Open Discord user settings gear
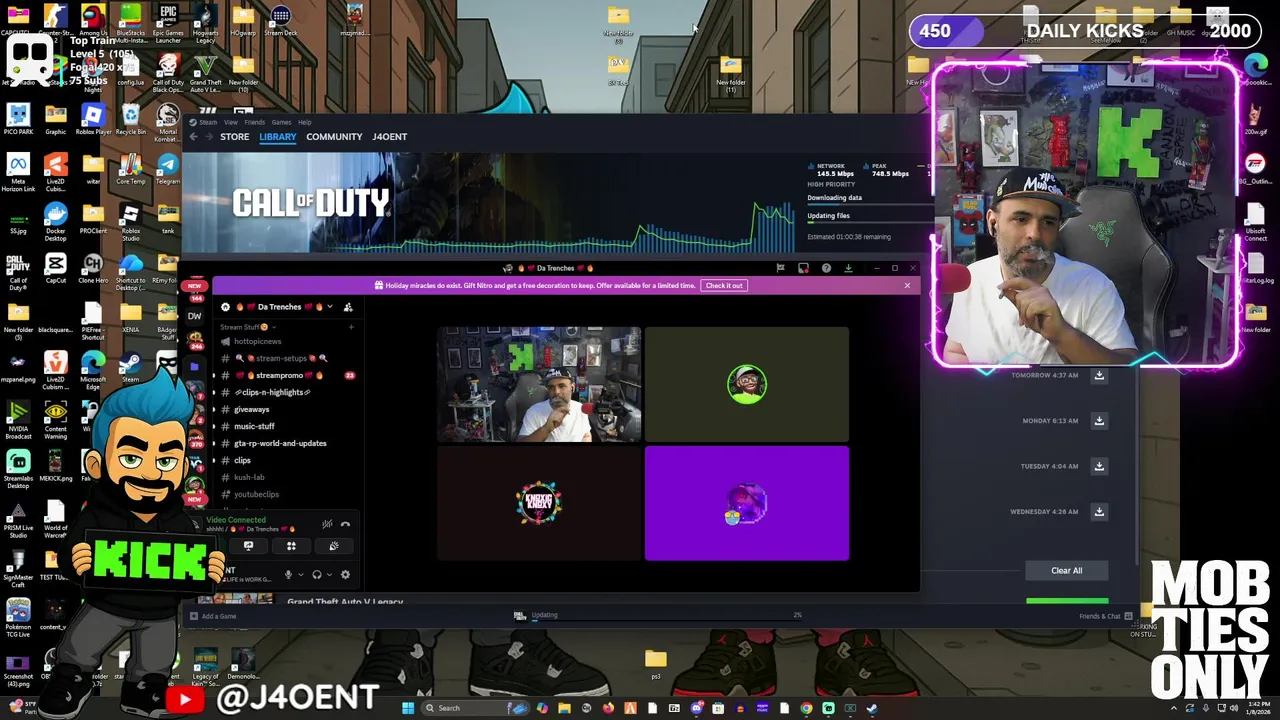This screenshot has height=720, width=1280. [x=345, y=574]
